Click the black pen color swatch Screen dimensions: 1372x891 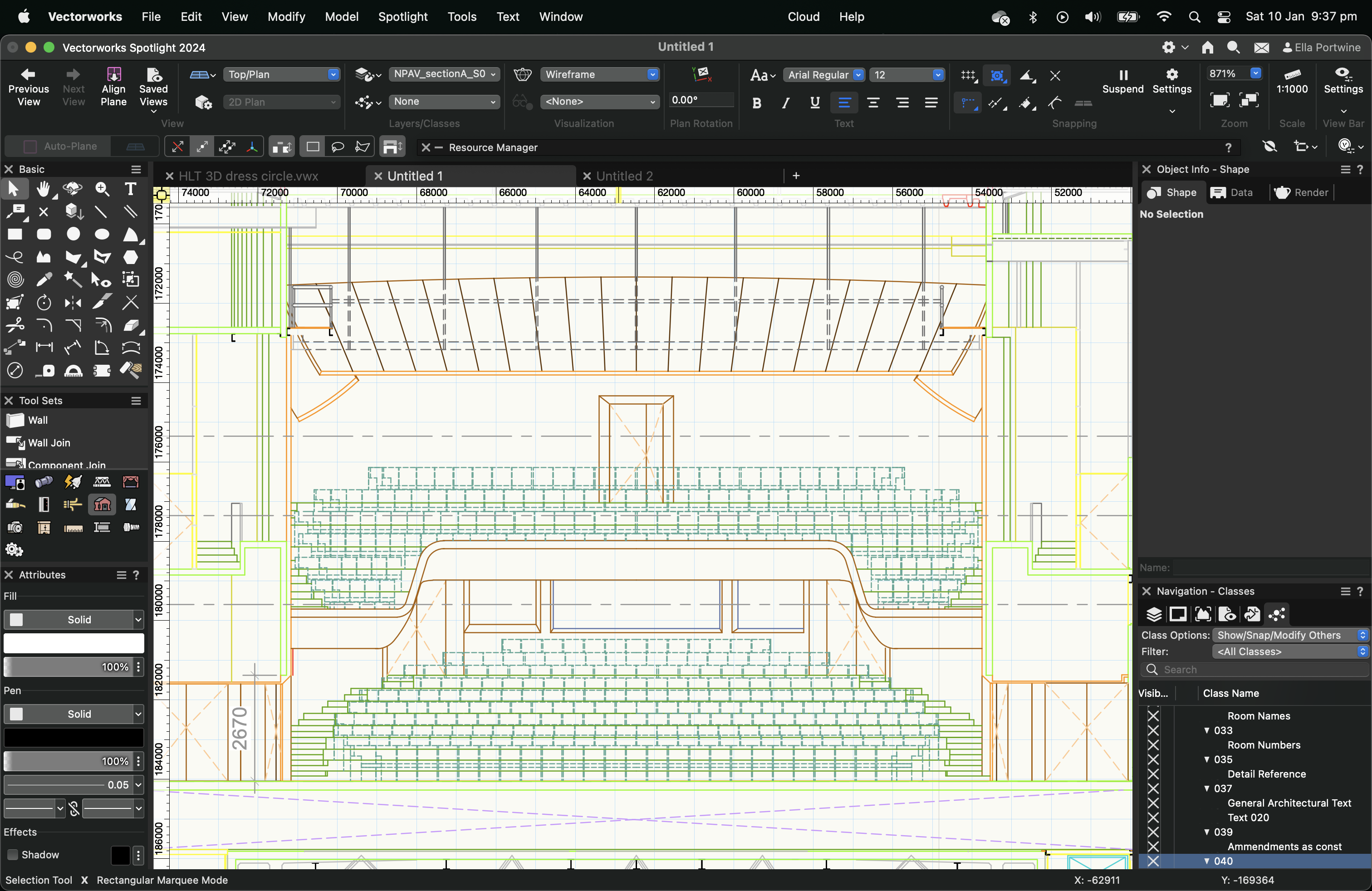click(74, 738)
